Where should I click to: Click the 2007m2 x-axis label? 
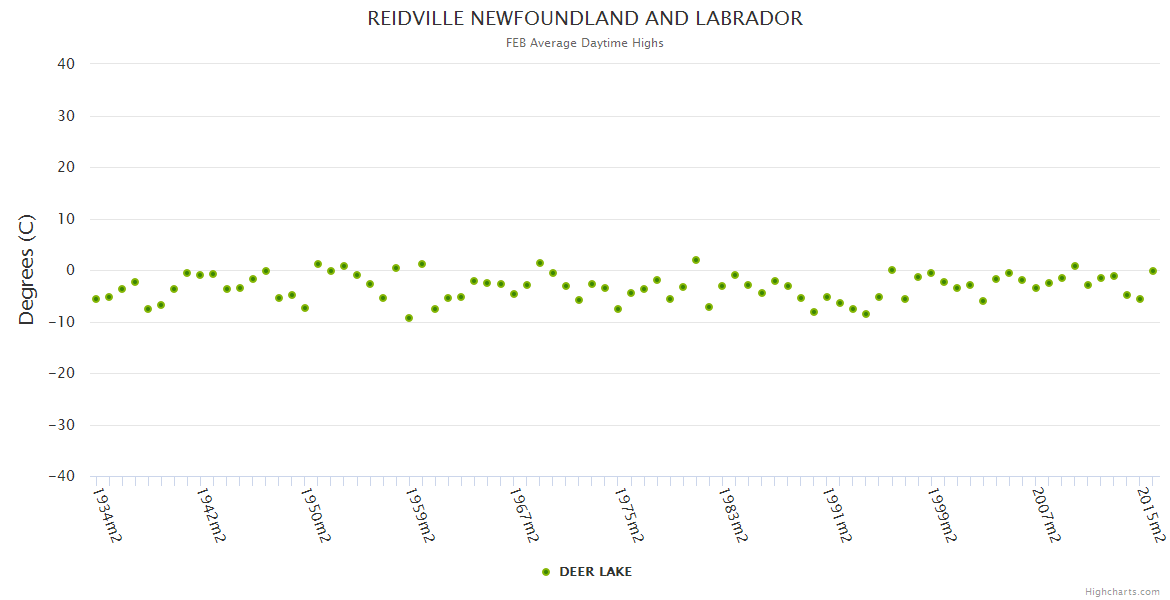pyautogui.click(x=1046, y=515)
